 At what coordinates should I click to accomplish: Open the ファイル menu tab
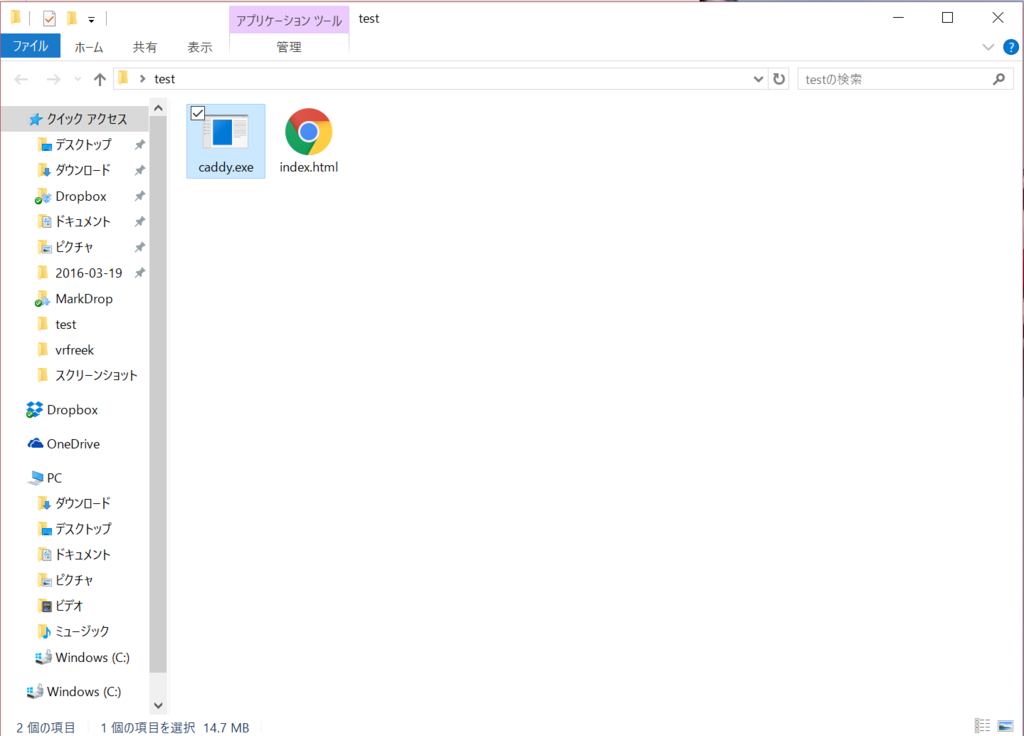tap(30, 46)
